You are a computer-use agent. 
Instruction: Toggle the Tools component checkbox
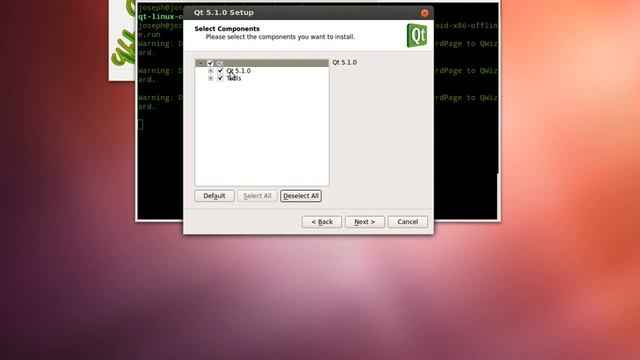click(x=220, y=78)
